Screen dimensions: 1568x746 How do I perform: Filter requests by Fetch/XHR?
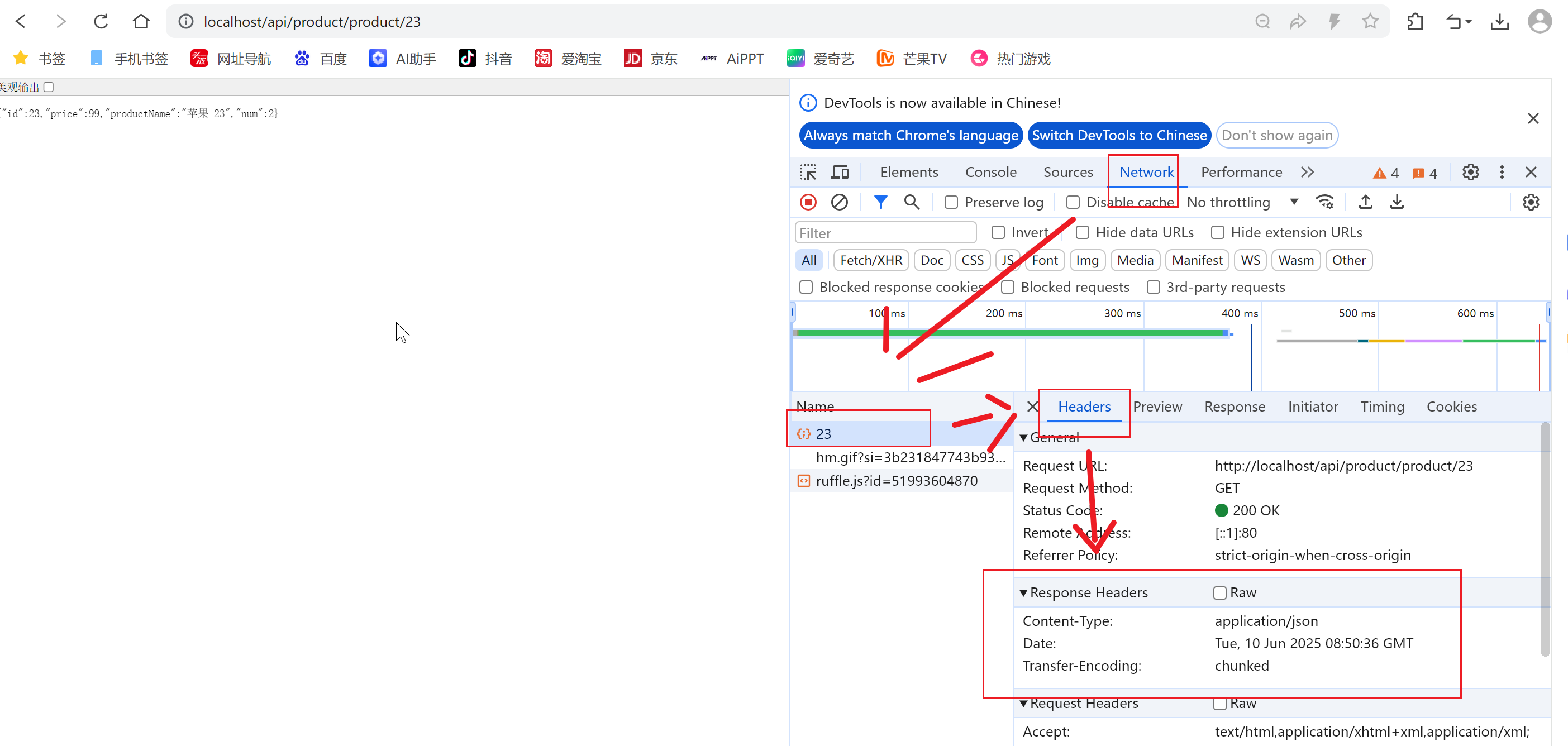pos(871,260)
